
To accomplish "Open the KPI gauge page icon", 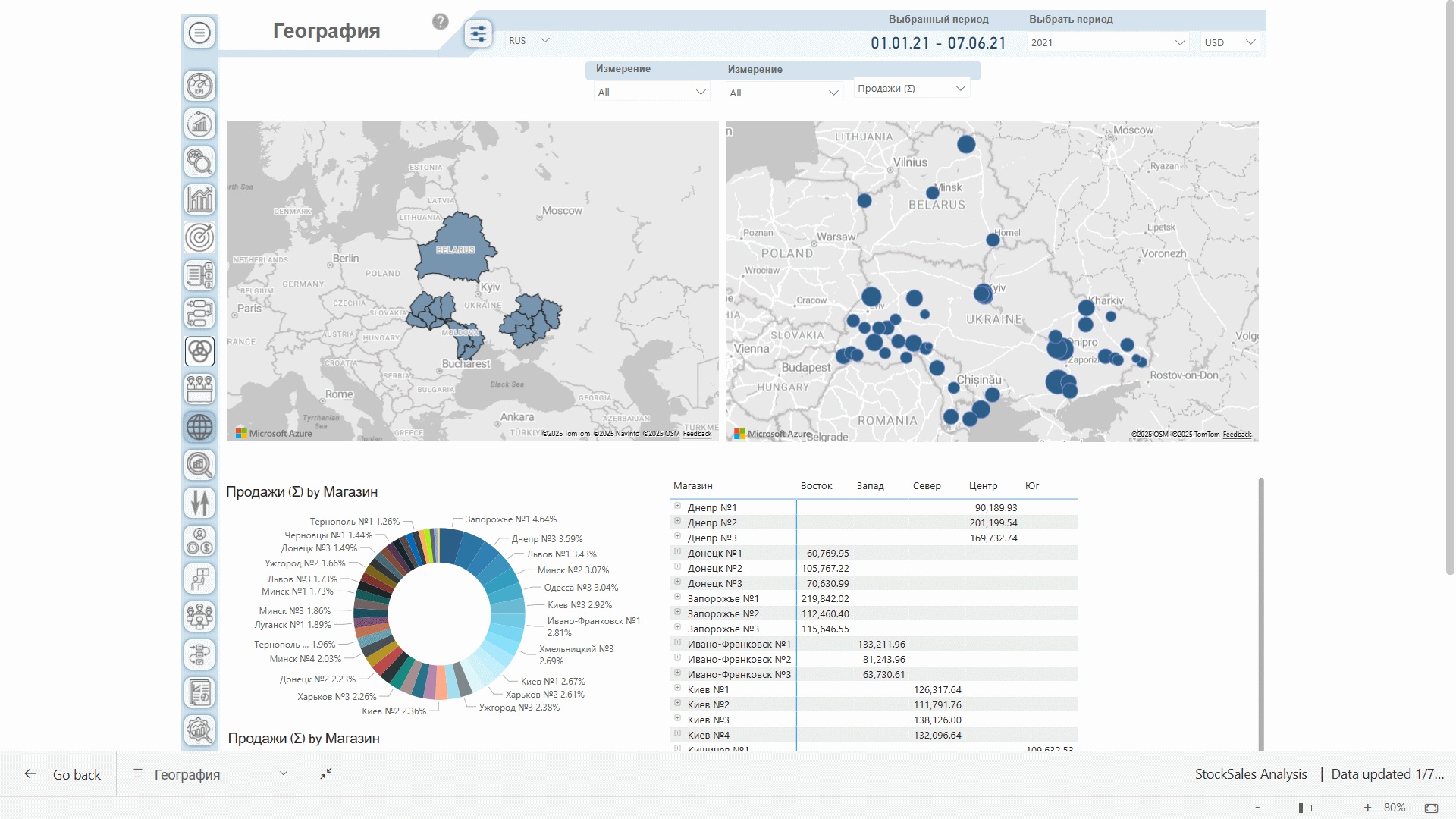I will pos(199,86).
